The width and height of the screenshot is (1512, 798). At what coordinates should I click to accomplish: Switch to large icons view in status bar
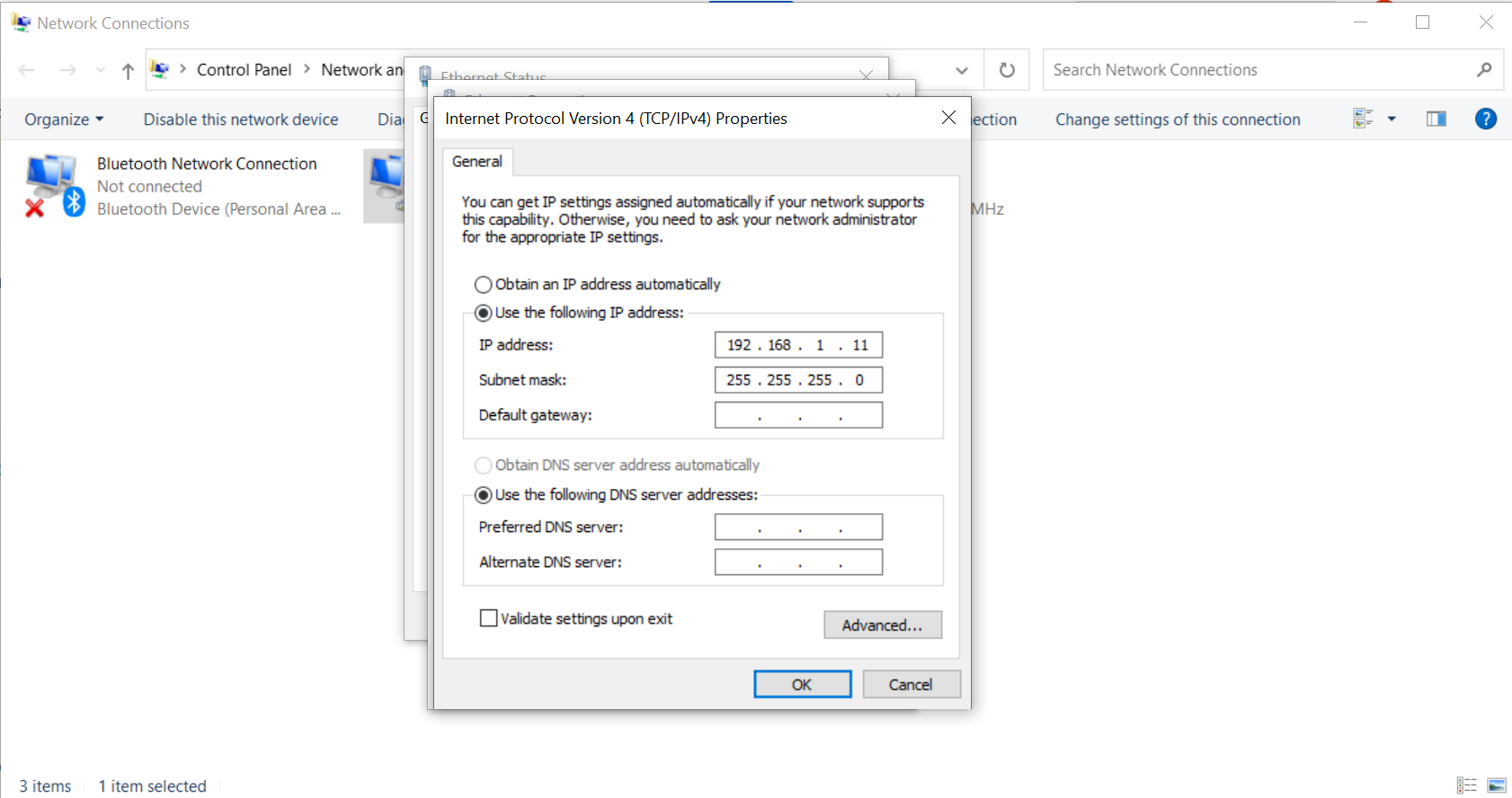(1497, 785)
